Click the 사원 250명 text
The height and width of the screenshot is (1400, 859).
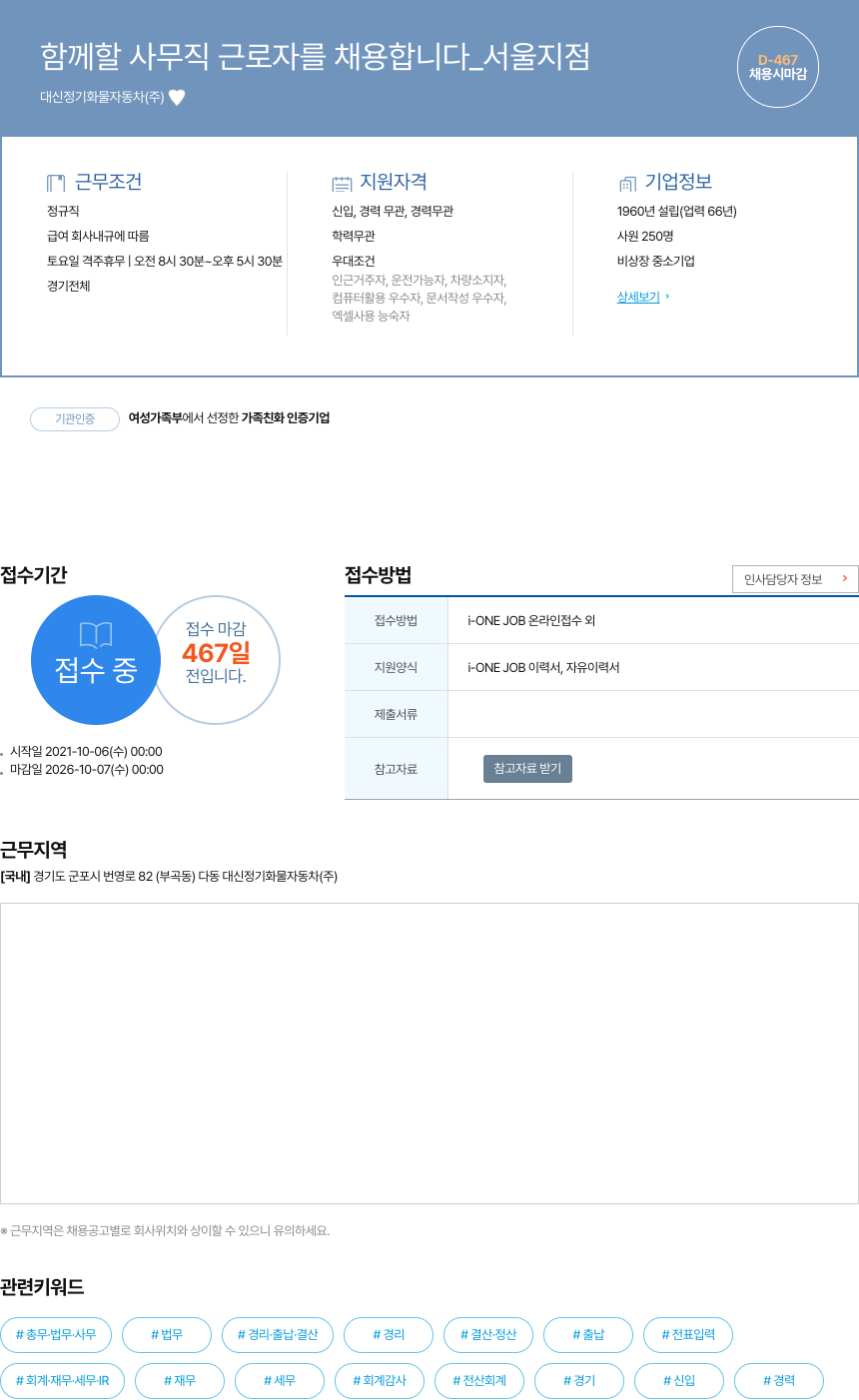point(645,236)
